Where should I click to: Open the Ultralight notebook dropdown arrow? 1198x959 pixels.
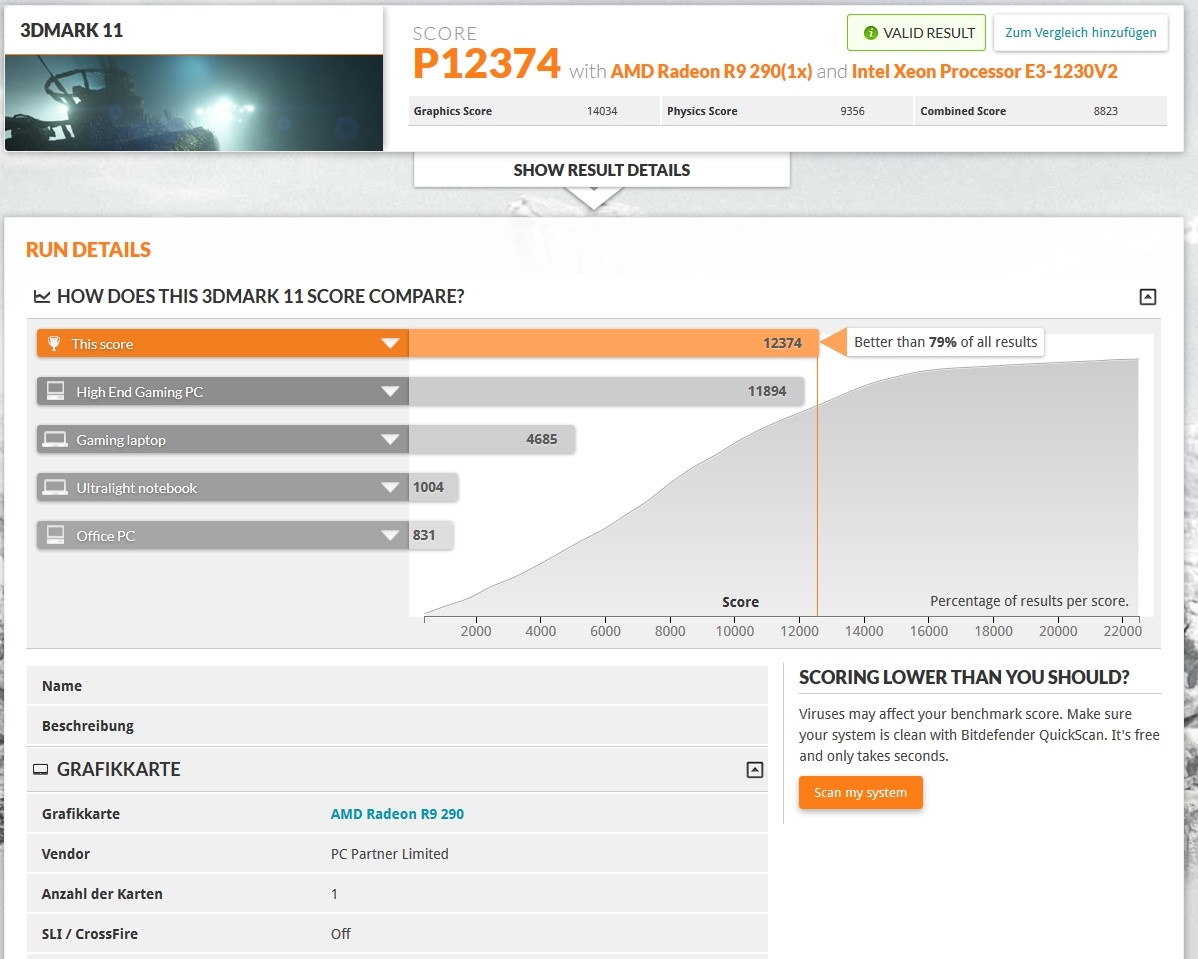coord(390,488)
